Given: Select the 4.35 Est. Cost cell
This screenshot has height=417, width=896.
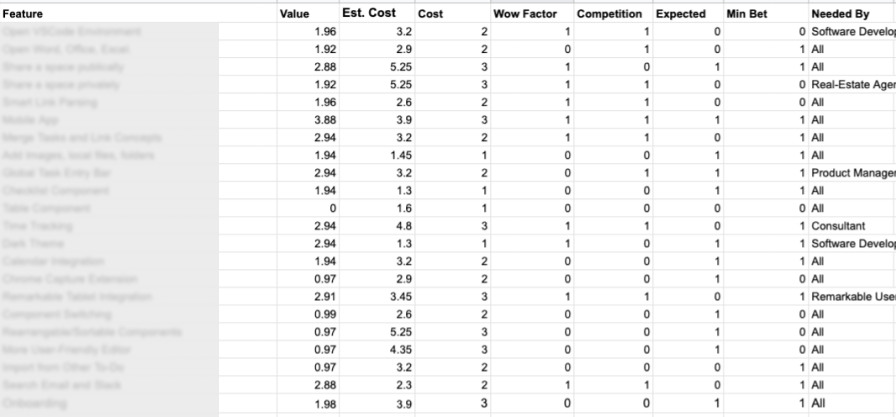Looking at the screenshot, I should click(377, 350).
